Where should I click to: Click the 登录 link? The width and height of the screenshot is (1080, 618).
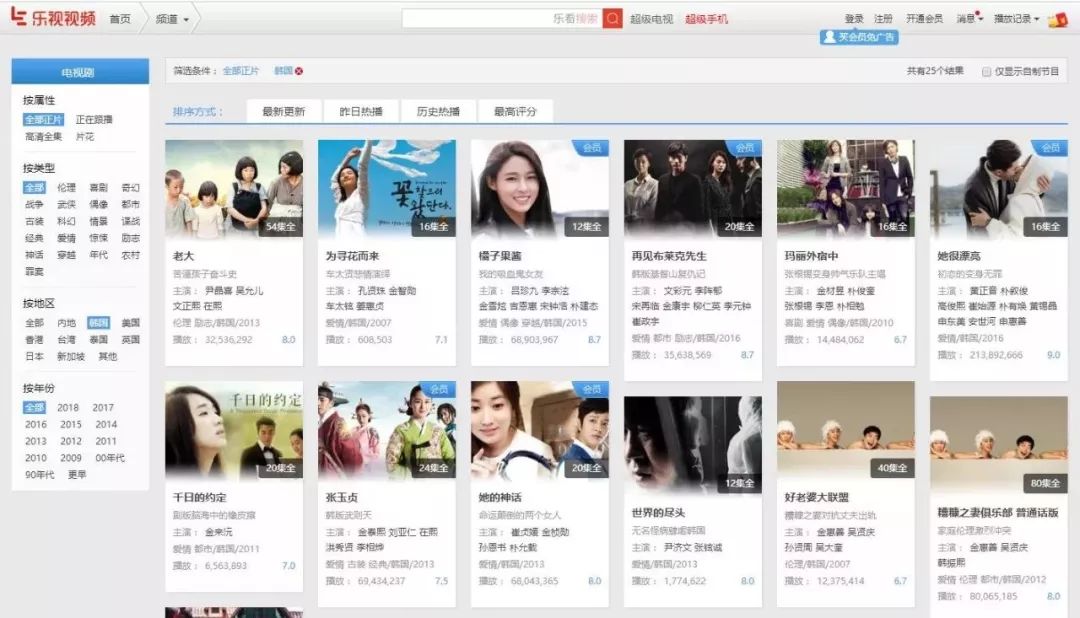pyautogui.click(x=853, y=19)
